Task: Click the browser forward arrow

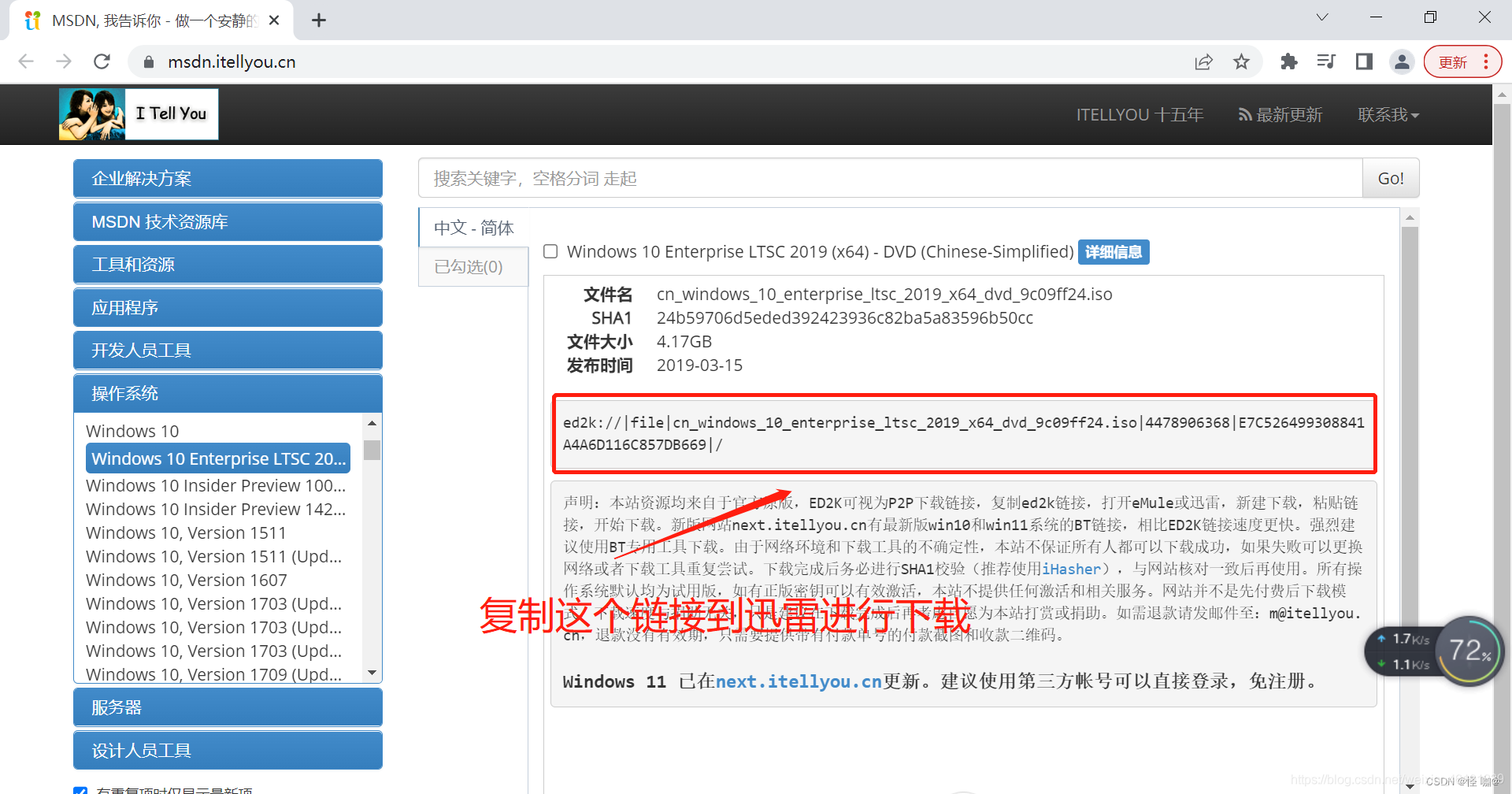Action: click(x=64, y=61)
